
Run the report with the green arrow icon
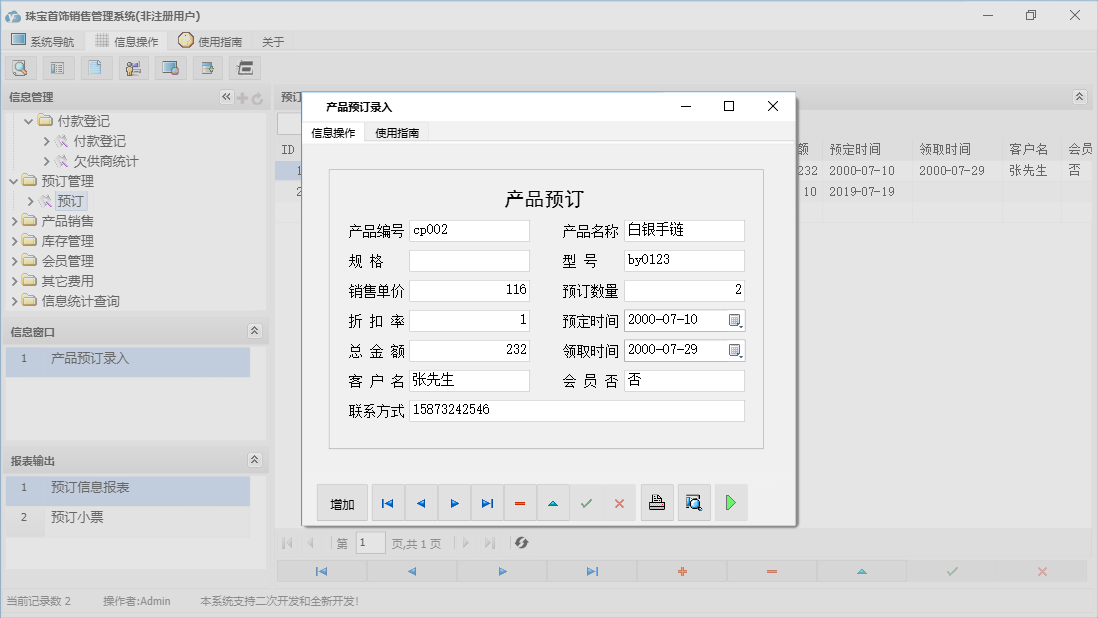click(x=730, y=502)
